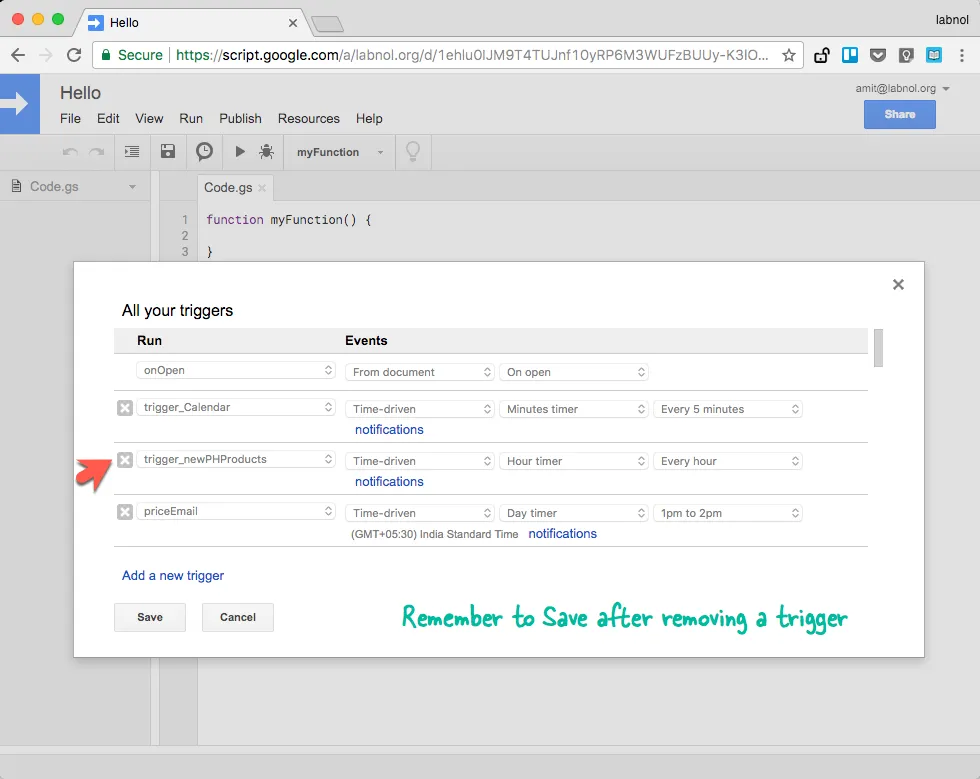Click the triggers dialog scrollbar
Viewport: 980px width, 779px height.
click(x=878, y=349)
